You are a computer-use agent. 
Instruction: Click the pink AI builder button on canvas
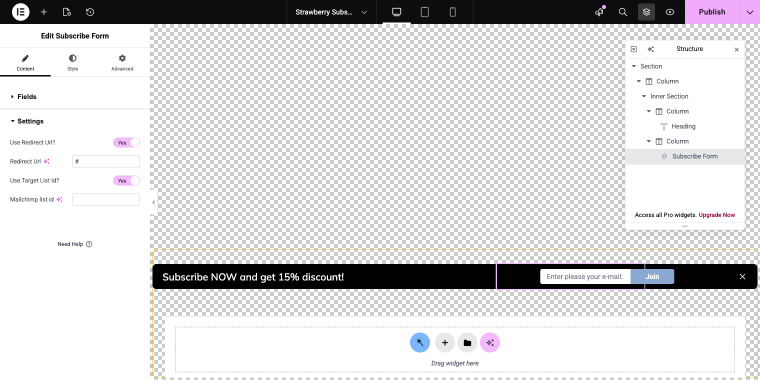tap(490, 343)
